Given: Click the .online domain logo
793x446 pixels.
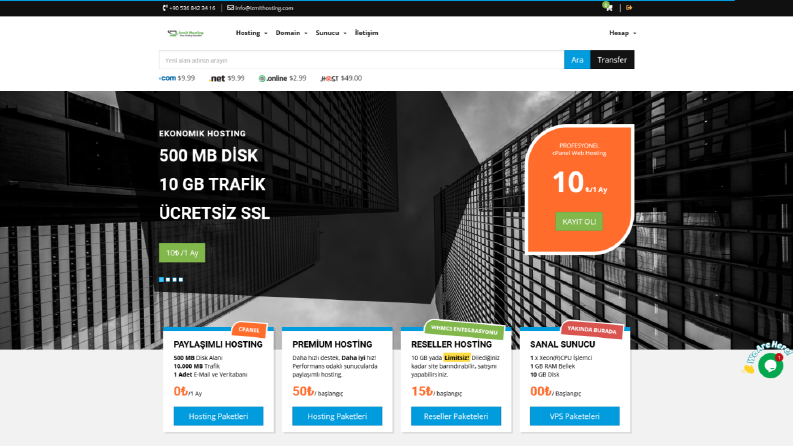Looking at the screenshot, I should 273,78.
